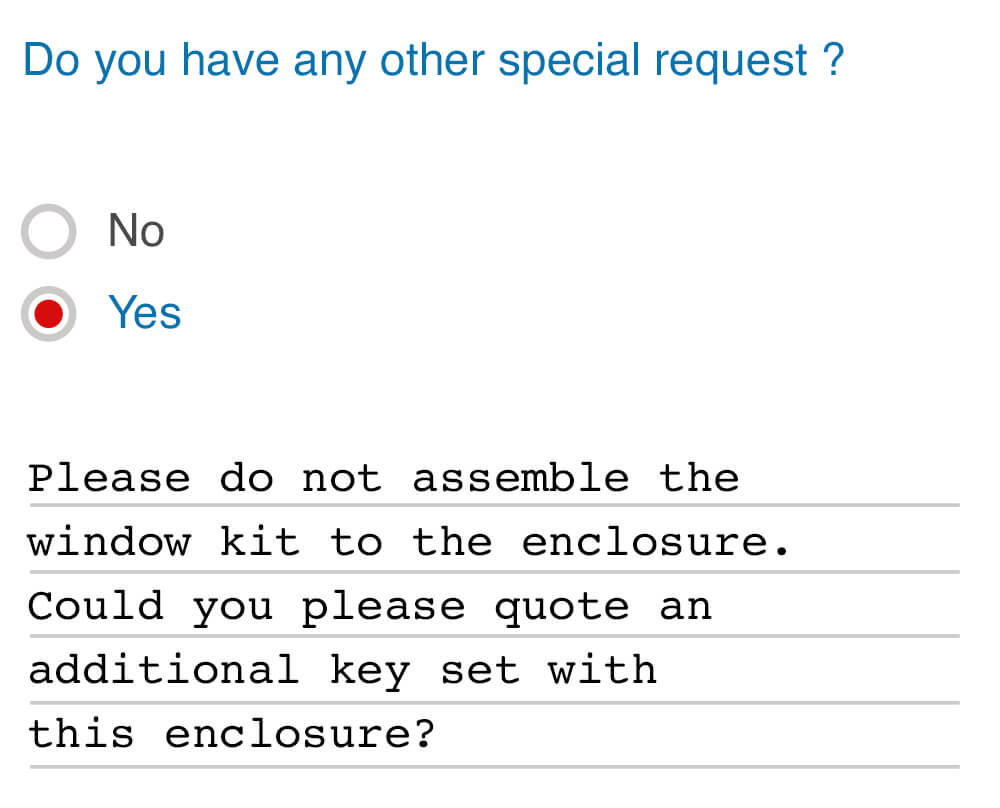The image size is (1000, 808).
Task: Click the word "key" in the request
Action: [x=370, y=672]
